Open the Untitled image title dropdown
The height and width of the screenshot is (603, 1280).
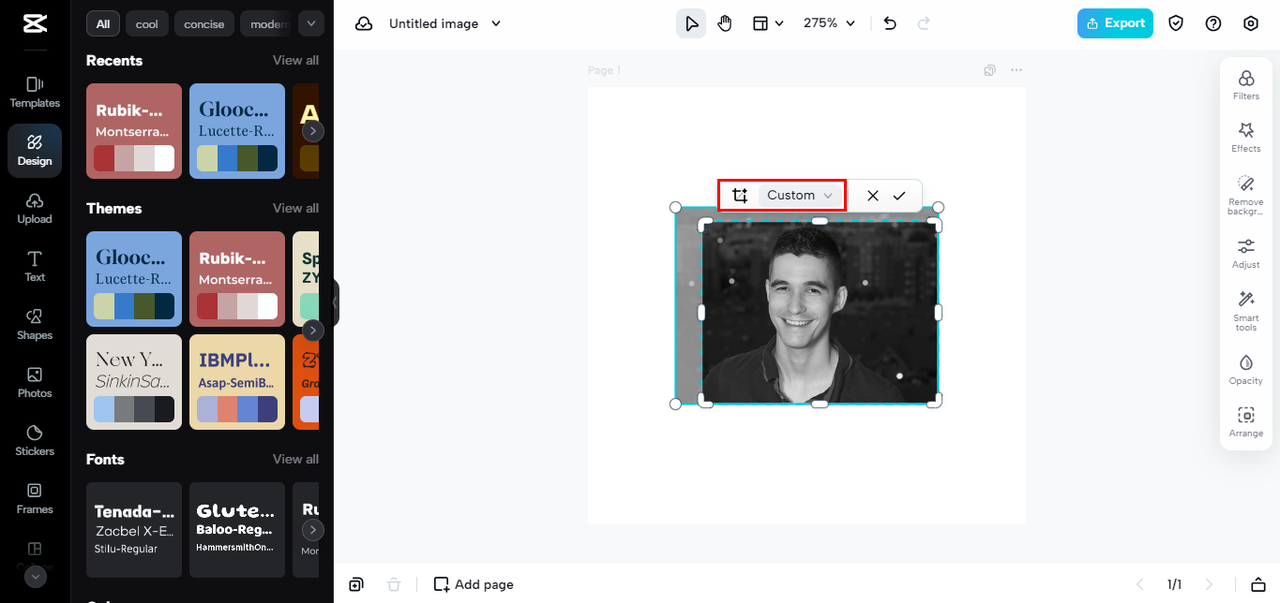tap(445, 23)
